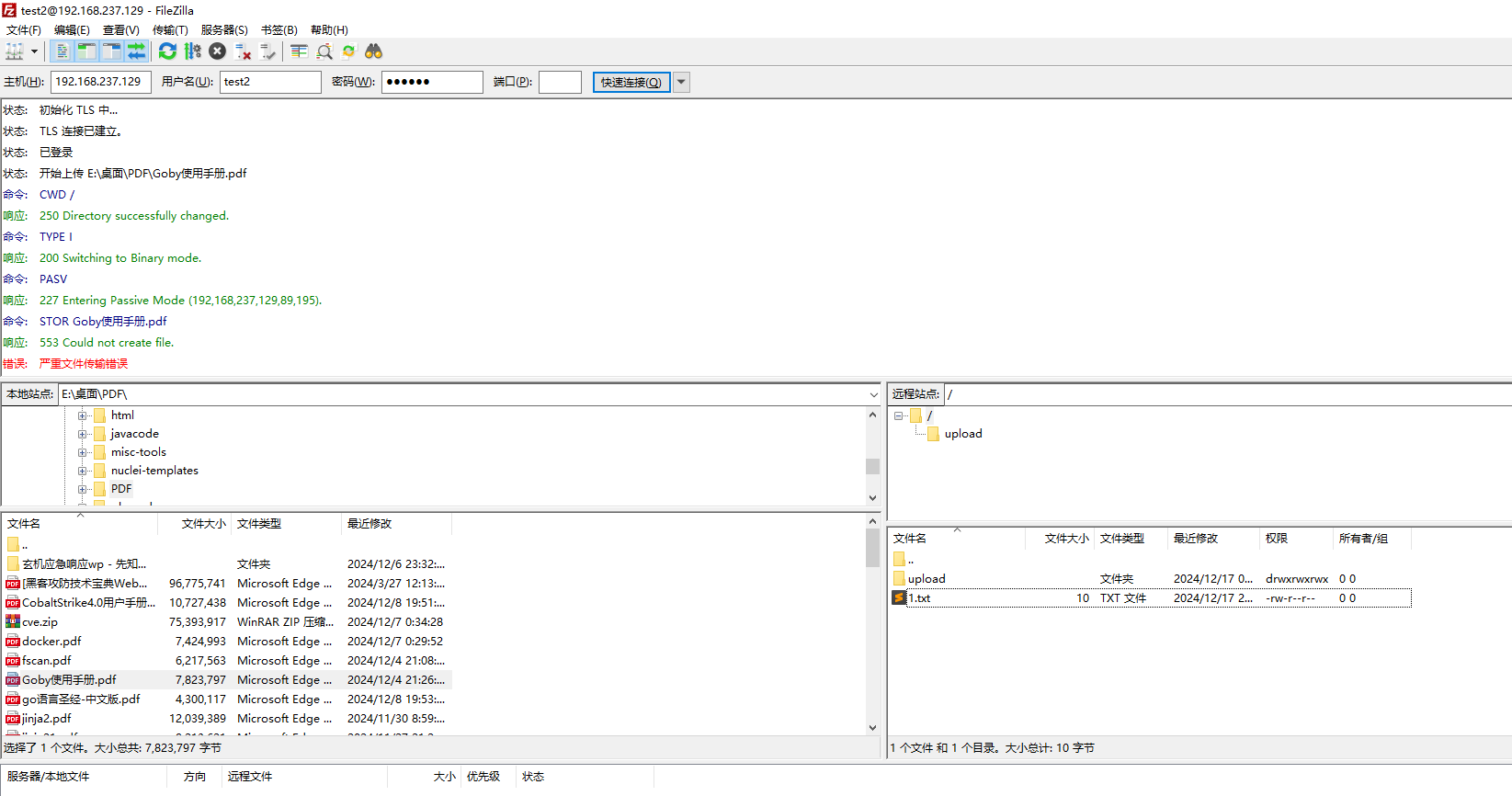The height and width of the screenshot is (796, 1512).
Task: Open the Site Manager icon
Action: 14,51
